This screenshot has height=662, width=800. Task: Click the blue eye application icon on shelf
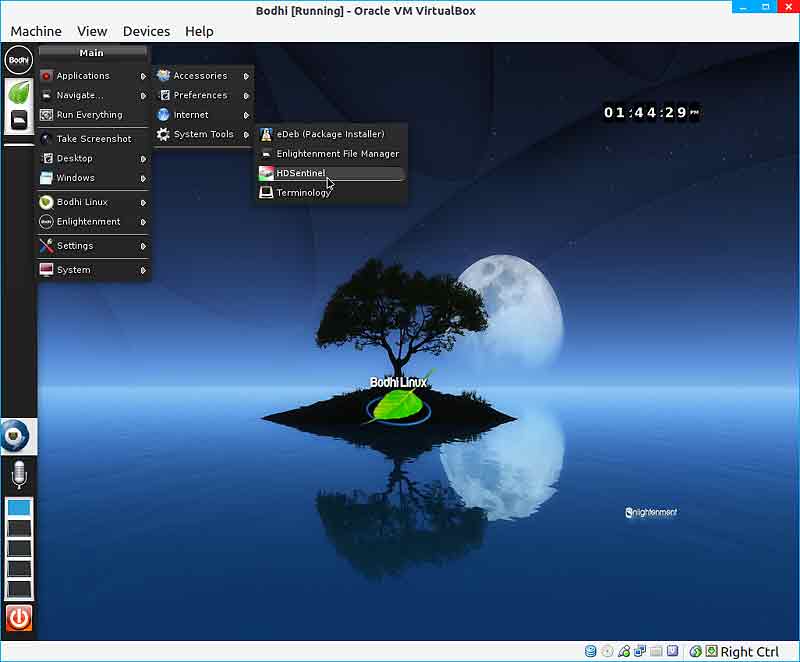click(16, 436)
